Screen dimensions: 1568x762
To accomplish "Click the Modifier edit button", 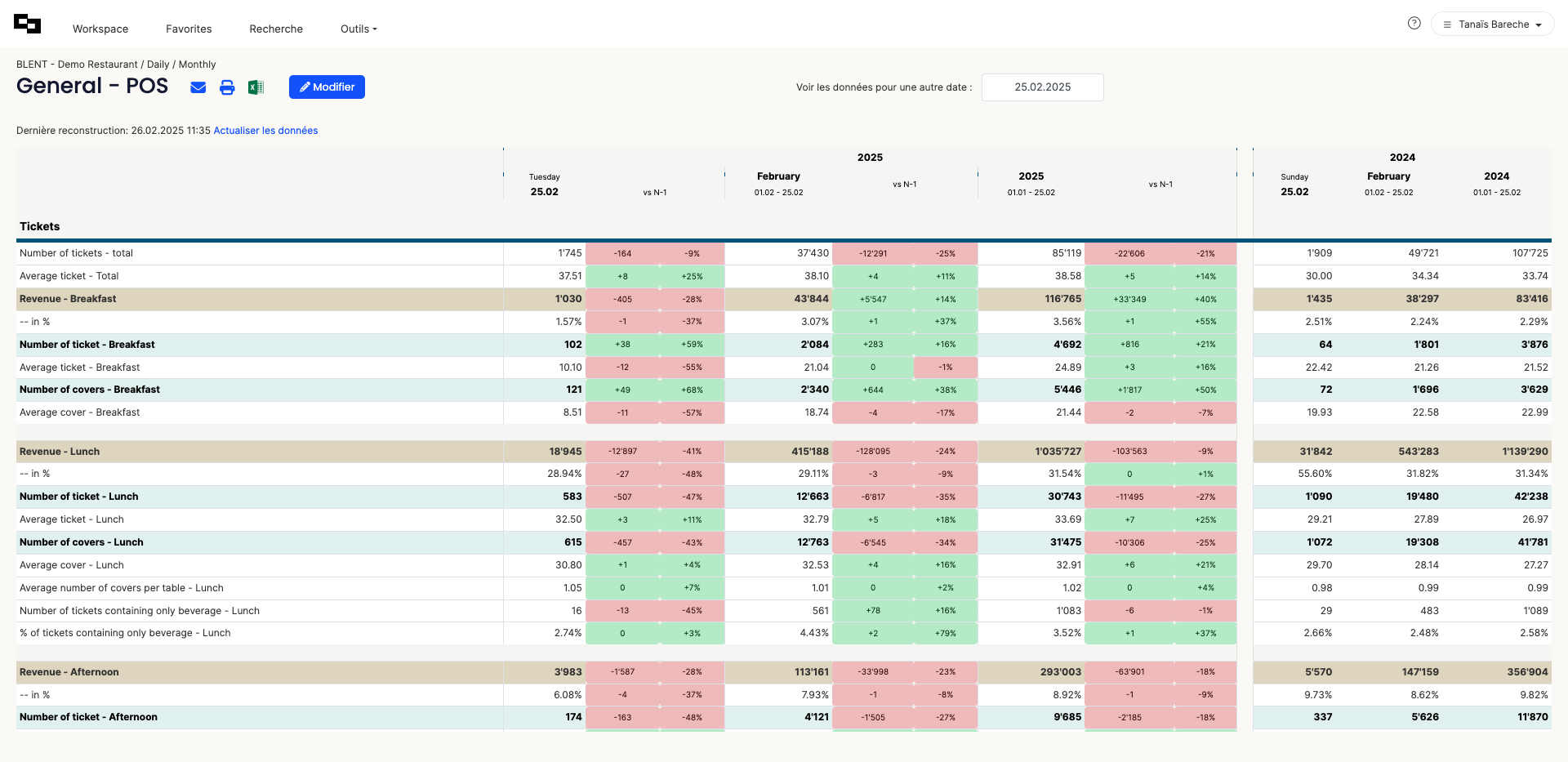I will click(327, 87).
